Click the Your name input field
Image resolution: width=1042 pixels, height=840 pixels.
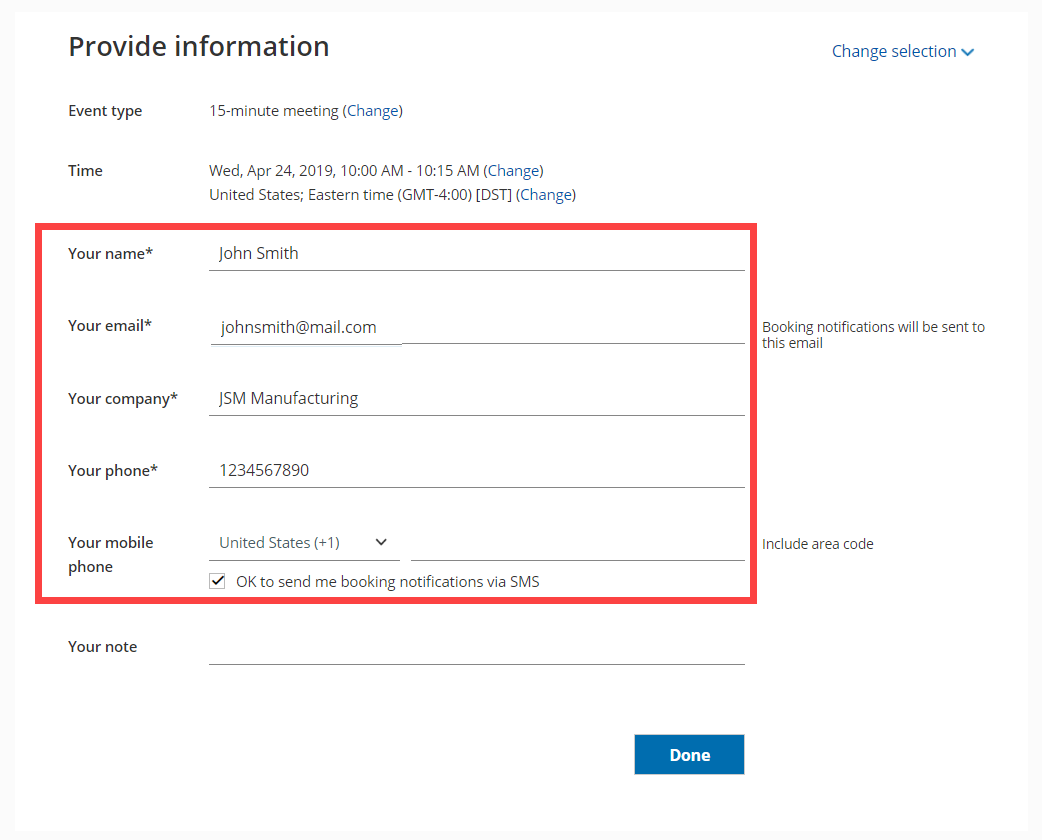point(476,254)
